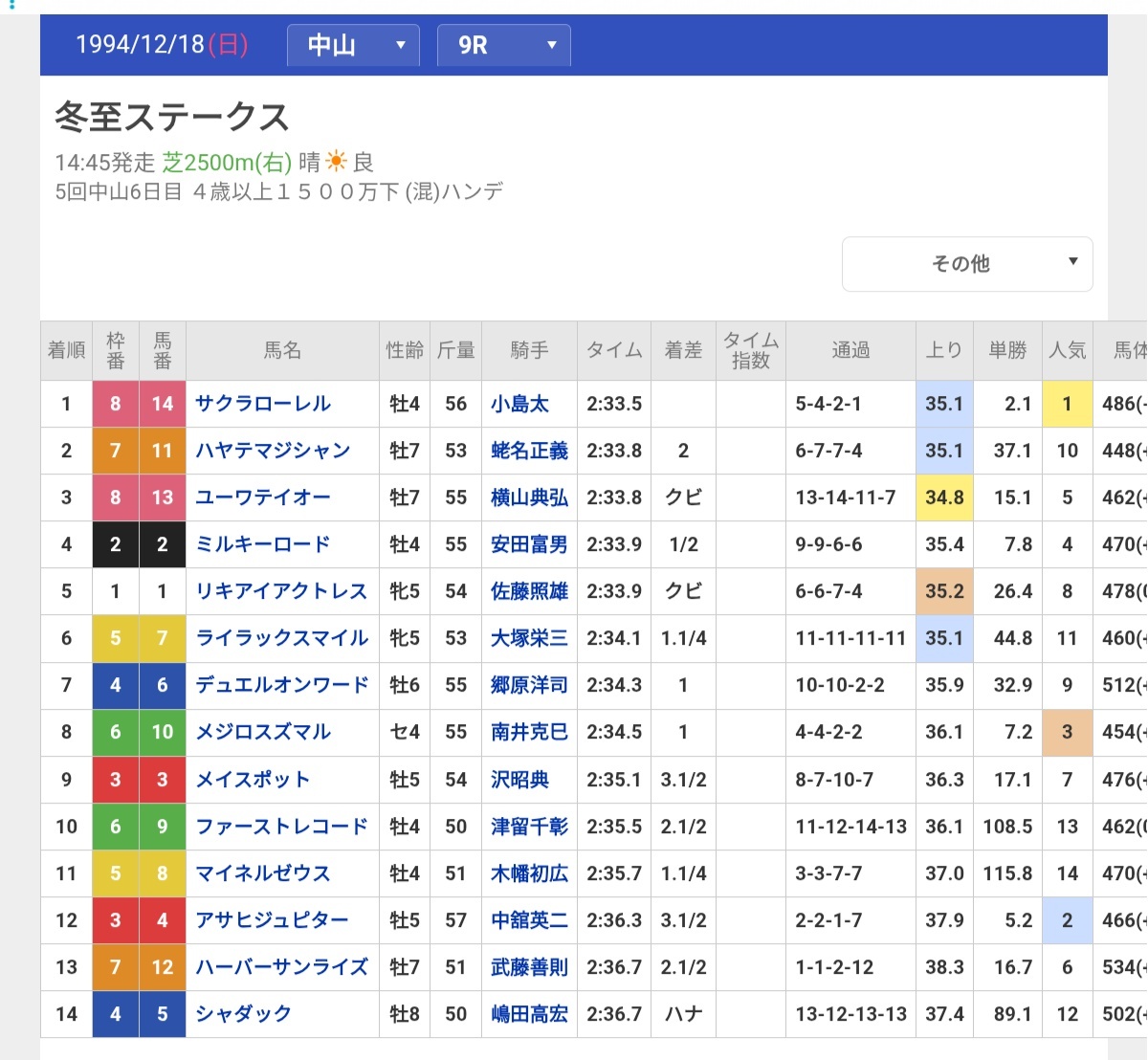Open the ミルキーロード horse link
This screenshot has width=1148, height=1060.
point(261,544)
